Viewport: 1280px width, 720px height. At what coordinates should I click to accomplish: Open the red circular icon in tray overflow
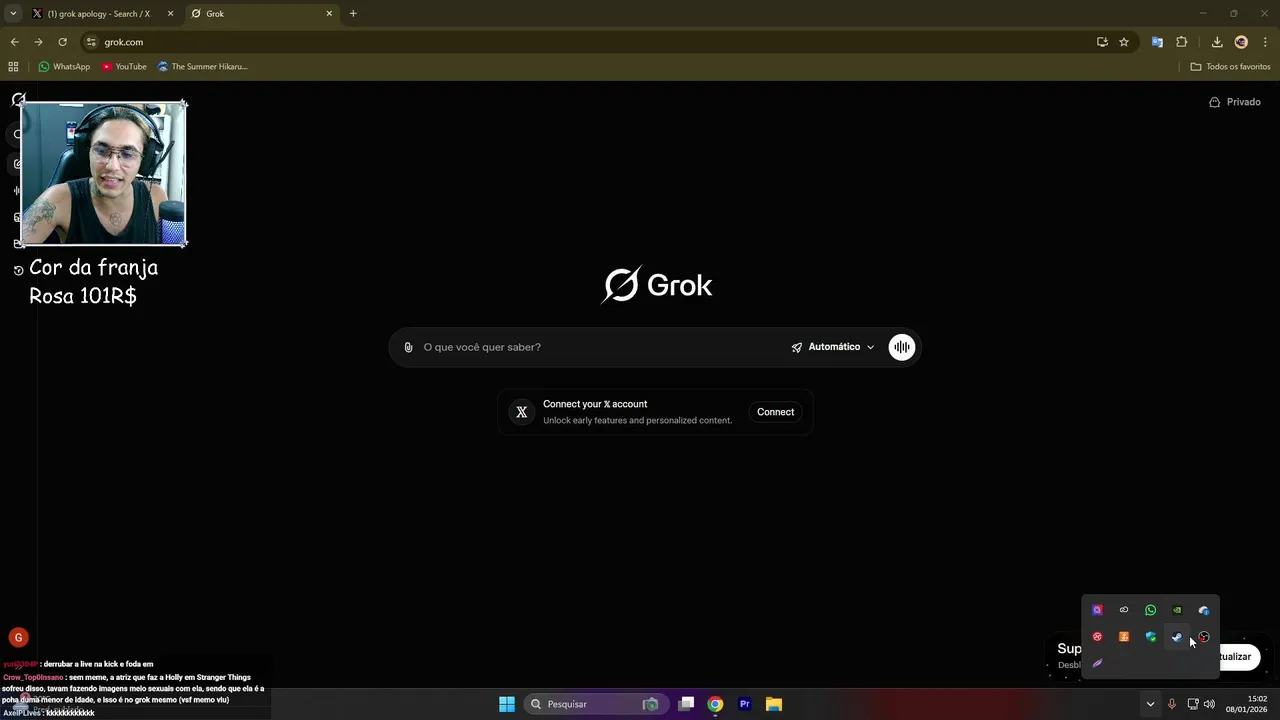point(1097,637)
